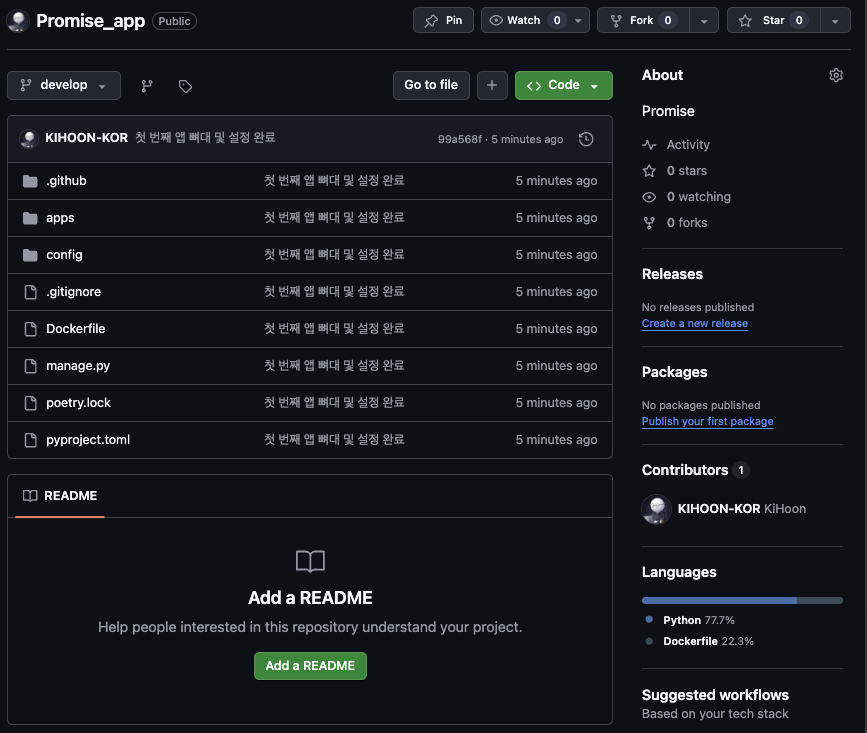Click Promise_app repository title
This screenshot has width=867, height=733.
click(x=91, y=21)
